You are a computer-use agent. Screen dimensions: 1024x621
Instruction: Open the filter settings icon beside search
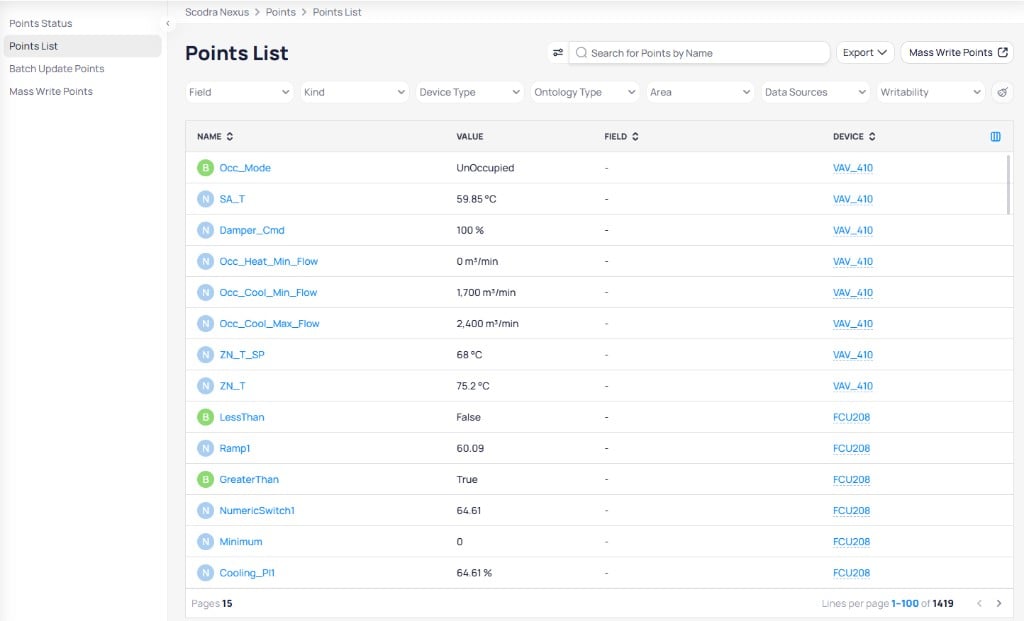(x=558, y=53)
